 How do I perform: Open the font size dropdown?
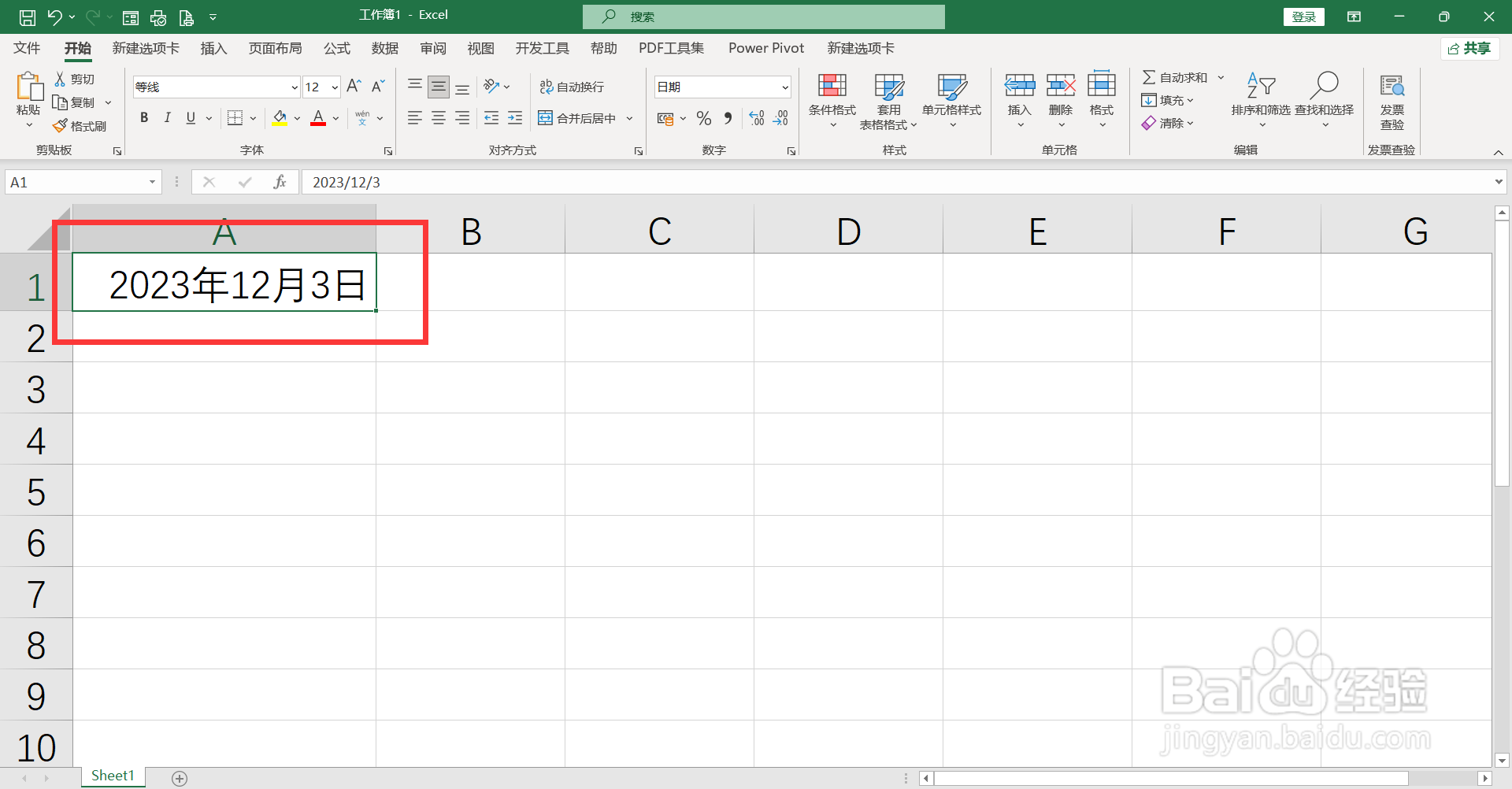click(x=335, y=87)
